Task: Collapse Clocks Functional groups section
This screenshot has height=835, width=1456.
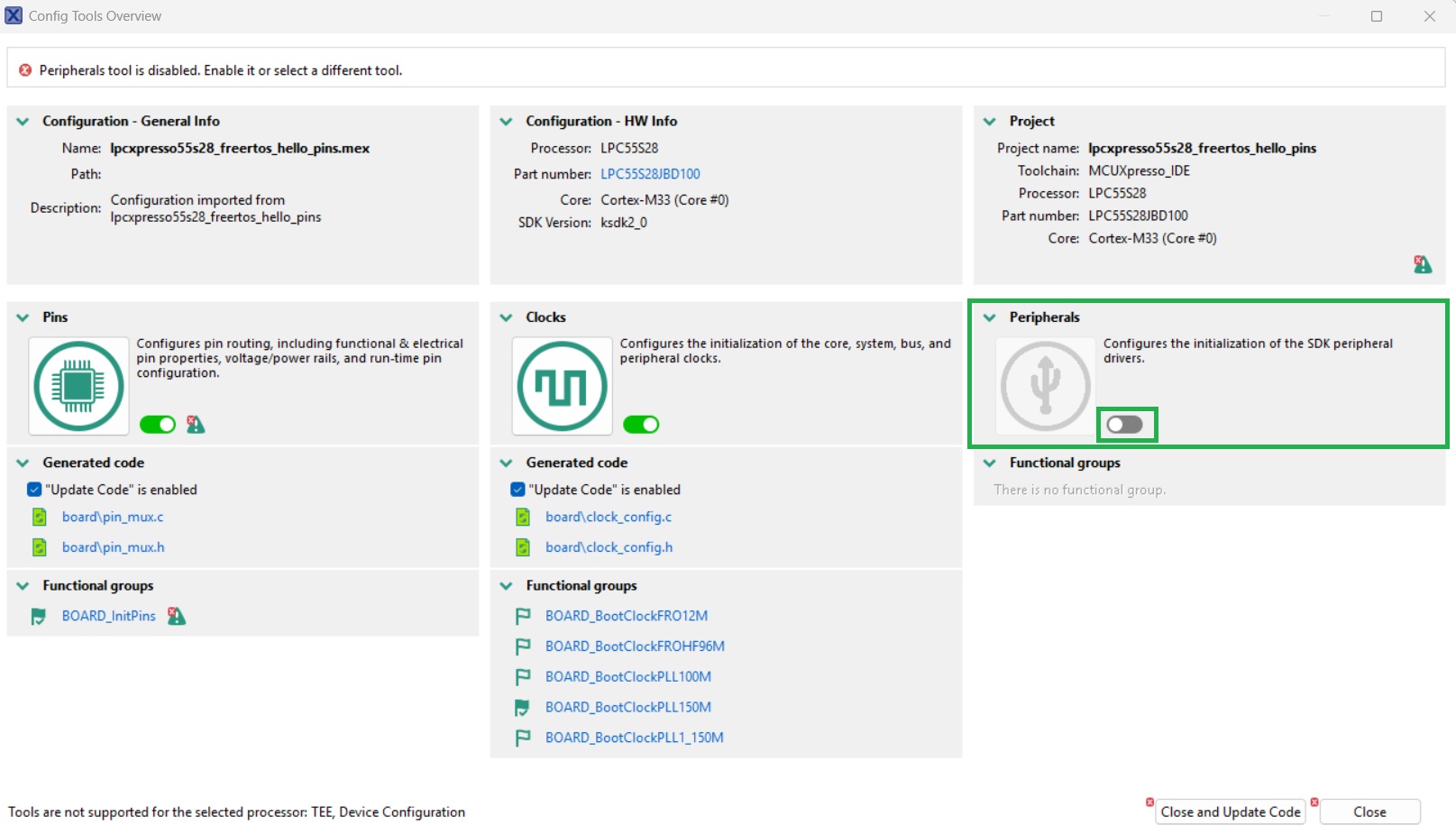Action: (507, 586)
